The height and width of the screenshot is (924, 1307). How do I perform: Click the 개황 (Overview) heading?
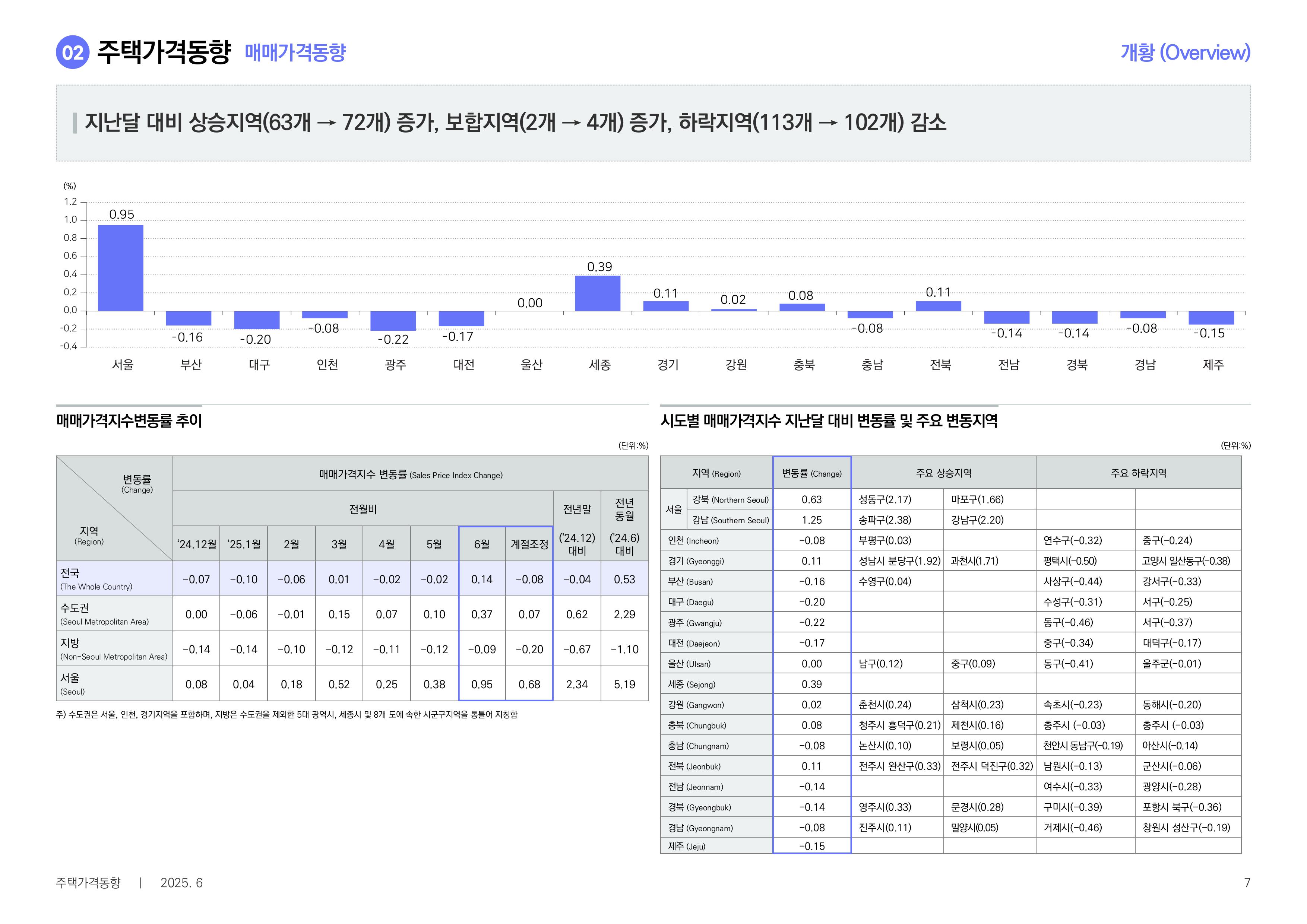[x=1185, y=53]
